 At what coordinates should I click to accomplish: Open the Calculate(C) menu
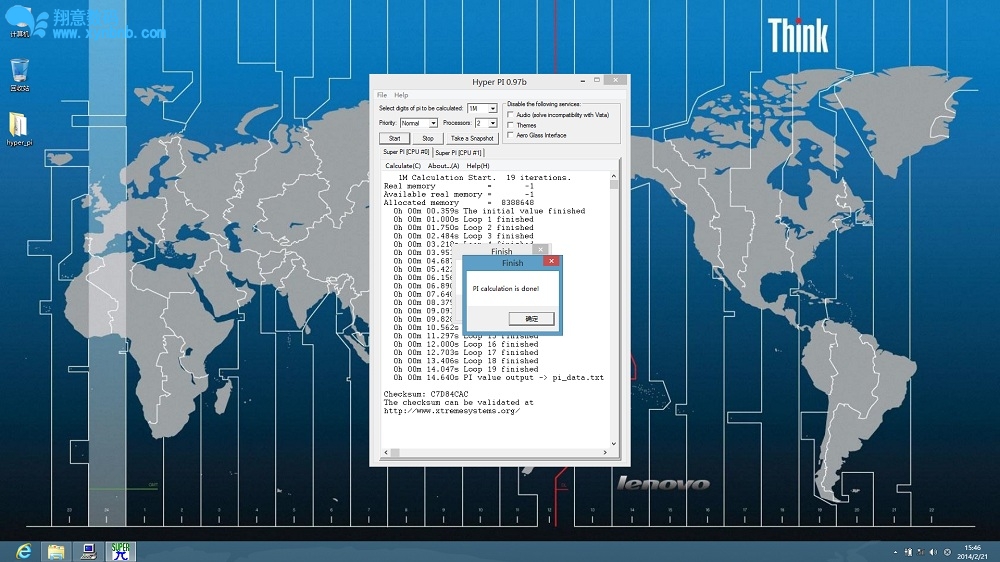pyautogui.click(x=403, y=166)
